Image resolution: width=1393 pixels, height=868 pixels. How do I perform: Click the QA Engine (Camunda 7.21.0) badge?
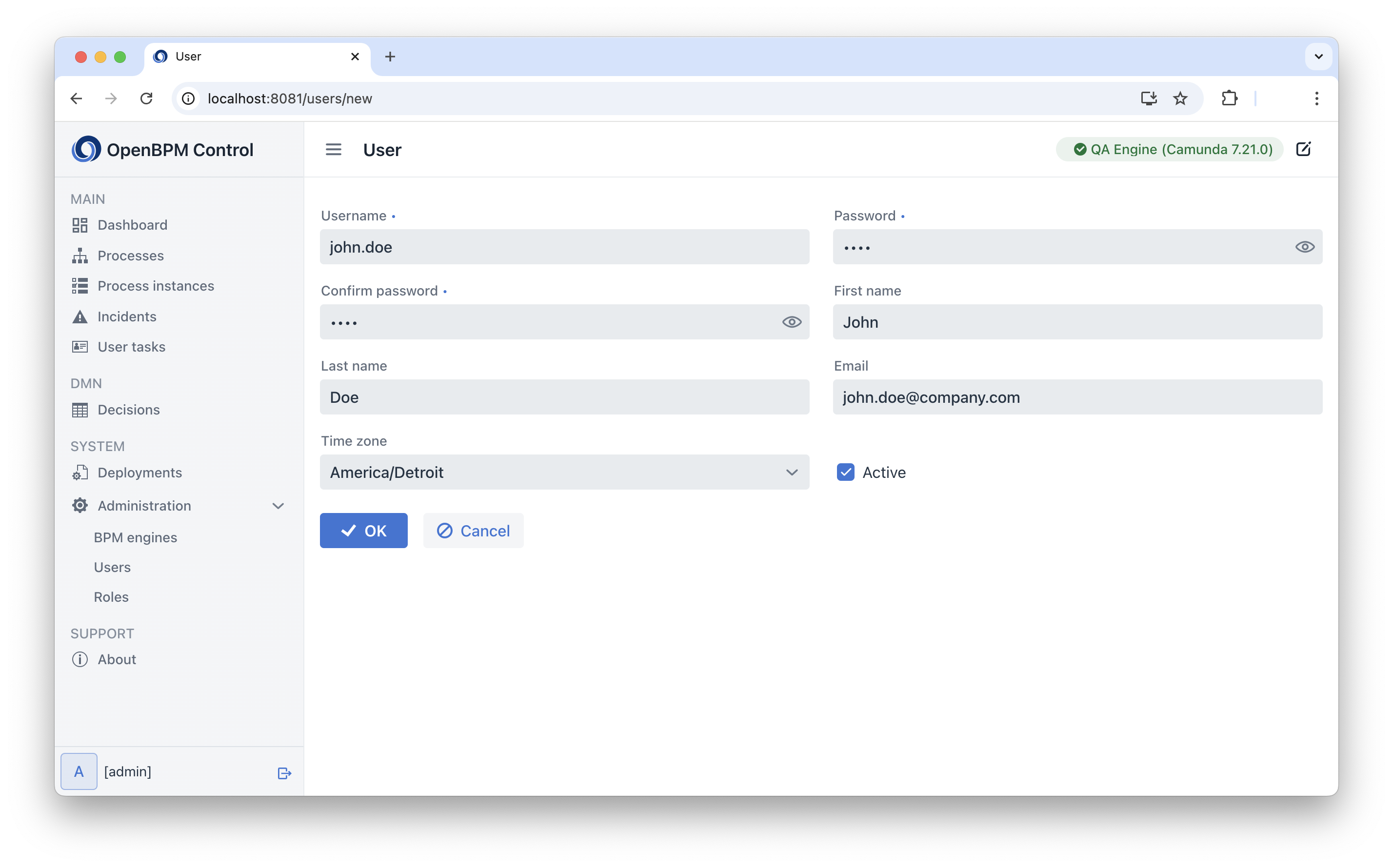pyautogui.click(x=1170, y=149)
